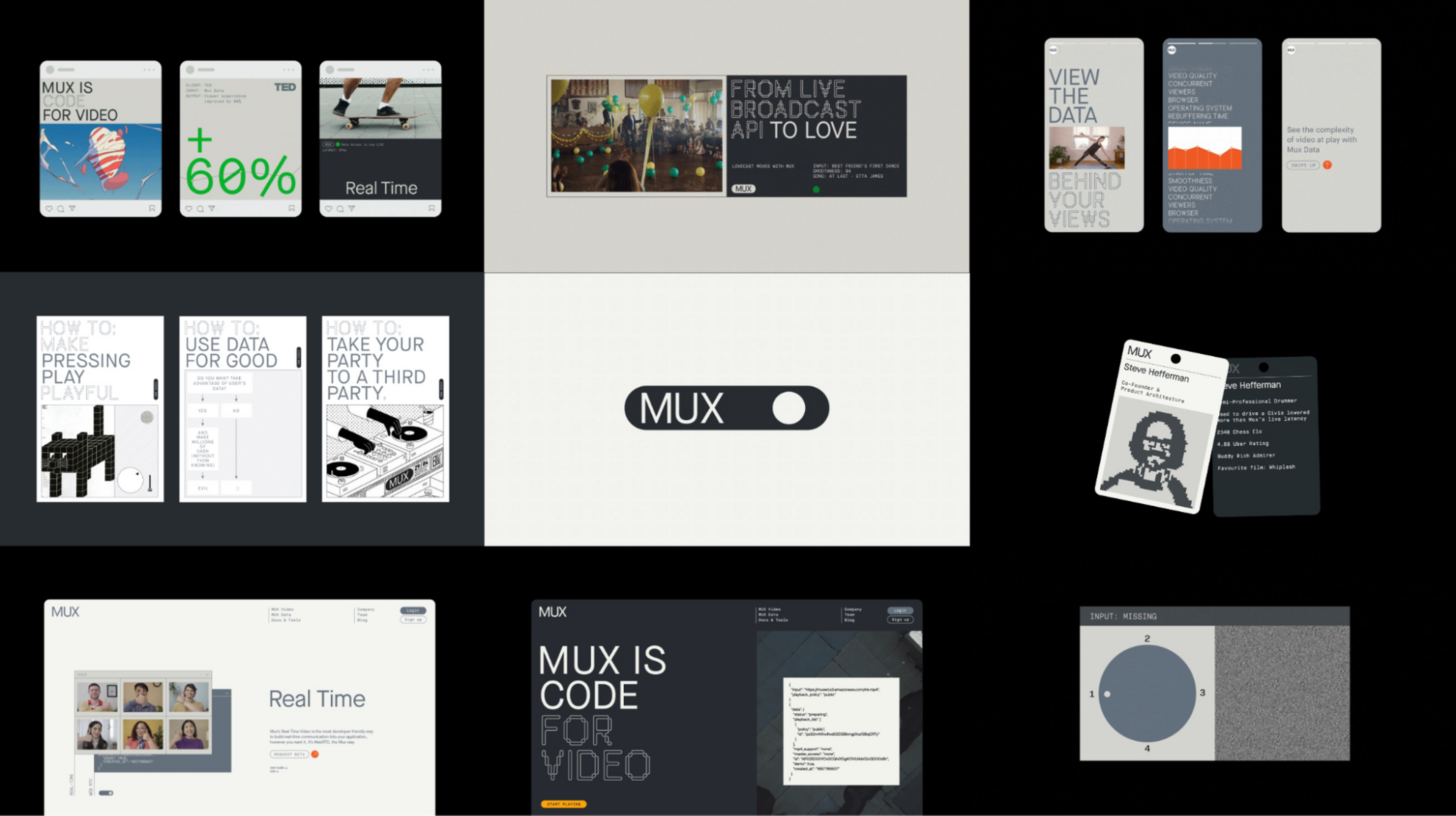Bookmark the skateboard 'Real Time' post
This screenshot has height=816, width=1456.
click(x=432, y=208)
